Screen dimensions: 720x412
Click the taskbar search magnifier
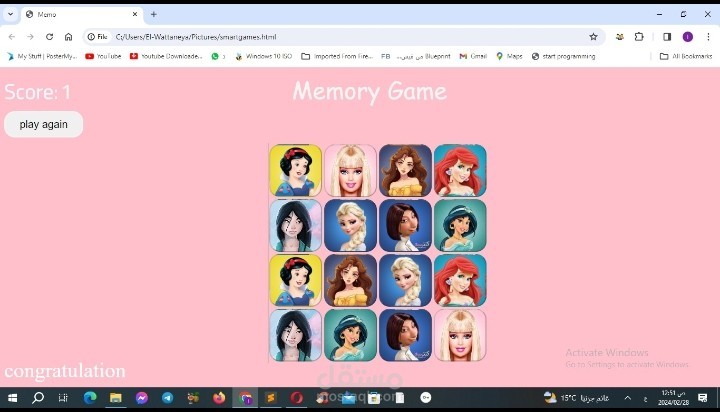coord(38,398)
